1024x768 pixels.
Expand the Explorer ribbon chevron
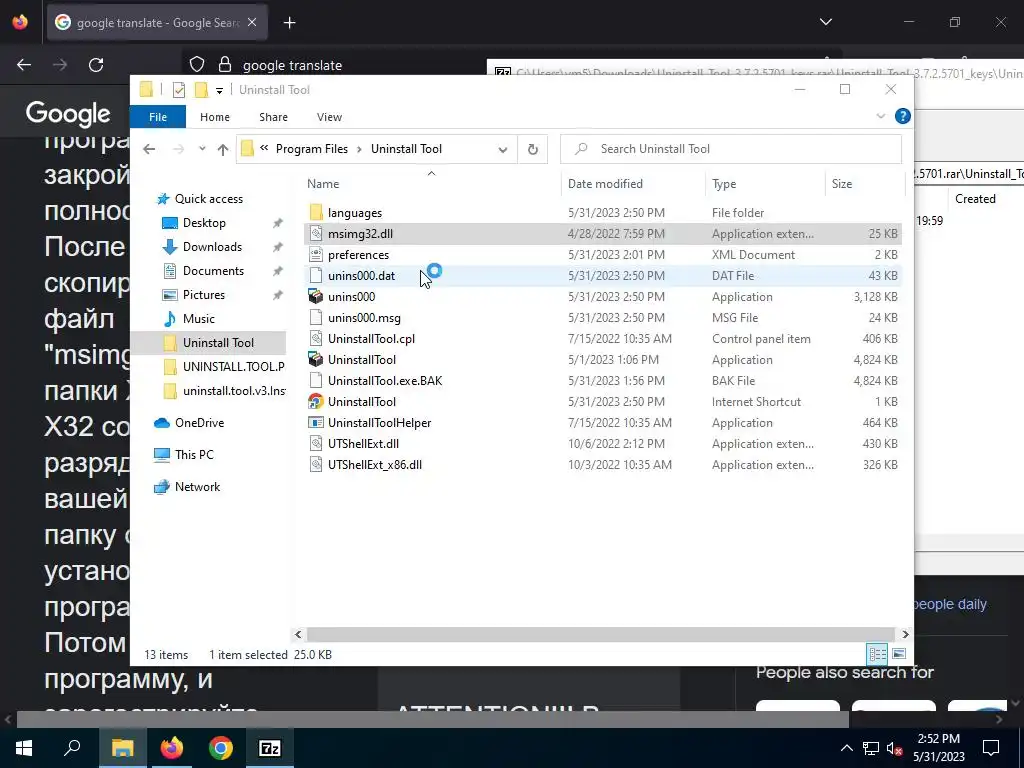[880, 116]
